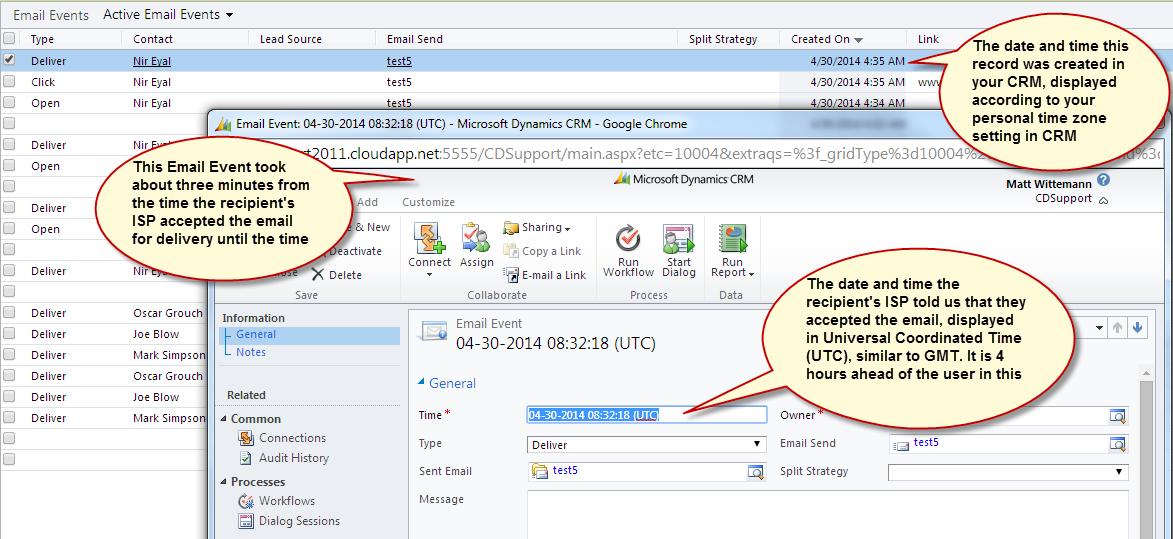
Task: Uncheck the selected Deliver row checkbox
Action: pos(9,60)
